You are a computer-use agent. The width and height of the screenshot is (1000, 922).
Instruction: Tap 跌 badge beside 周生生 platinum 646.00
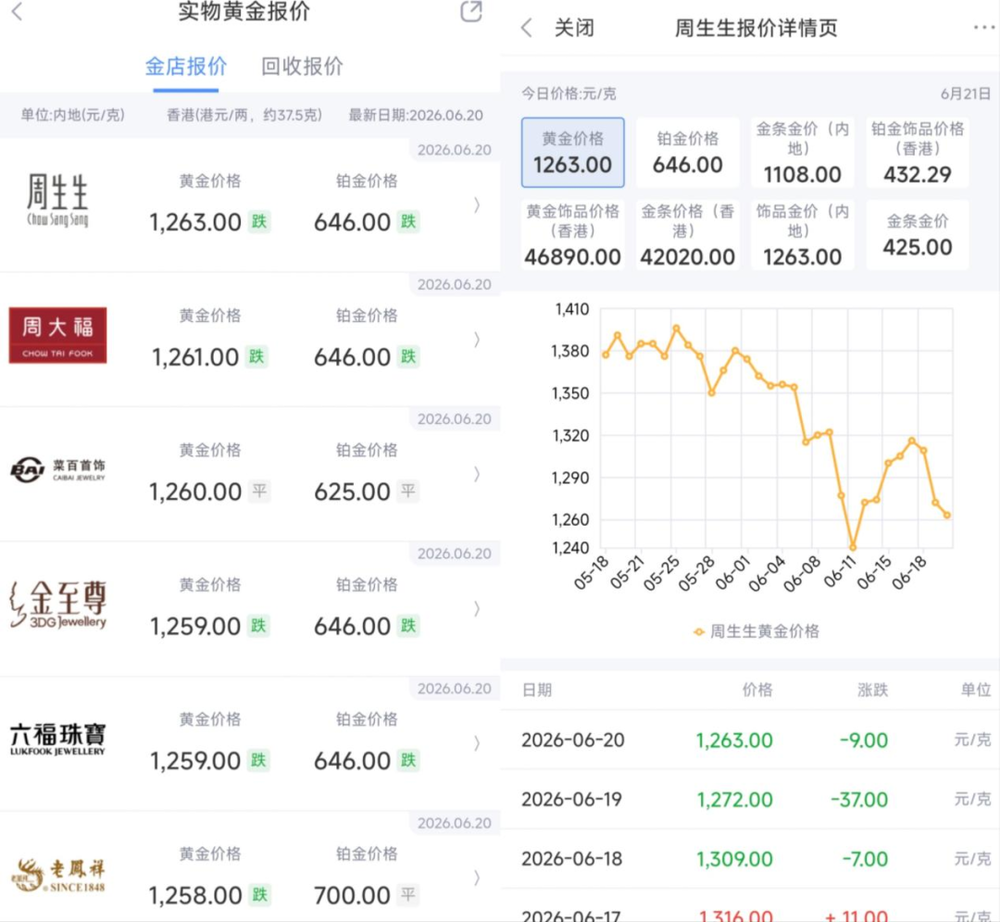pos(408,222)
